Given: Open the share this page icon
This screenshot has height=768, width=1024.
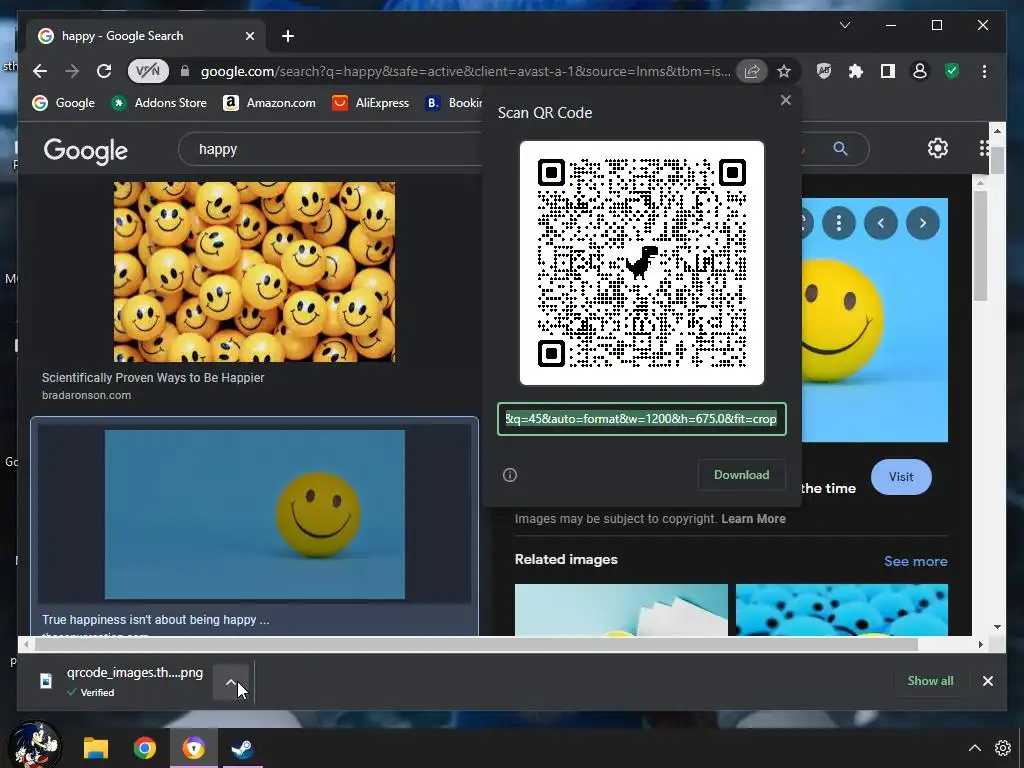Looking at the screenshot, I should (x=752, y=71).
